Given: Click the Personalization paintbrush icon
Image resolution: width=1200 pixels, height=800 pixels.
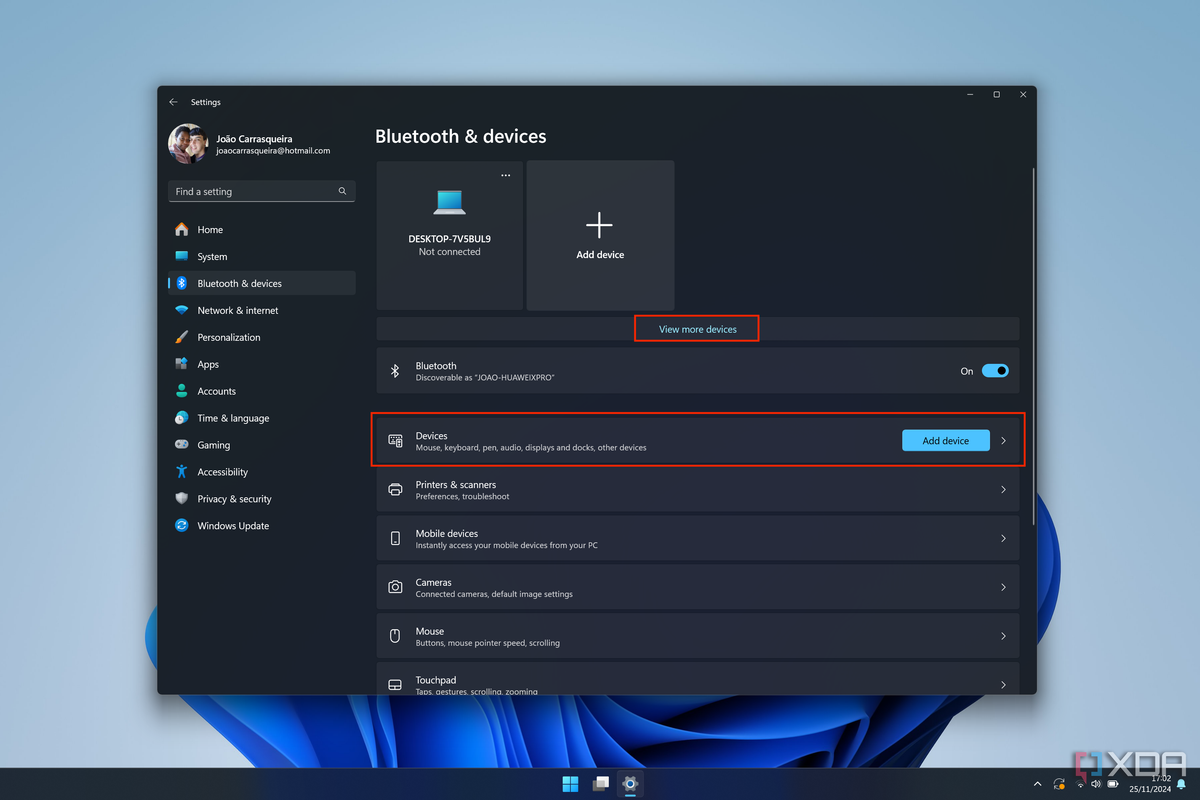Looking at the screenshot, I should 181,337.
